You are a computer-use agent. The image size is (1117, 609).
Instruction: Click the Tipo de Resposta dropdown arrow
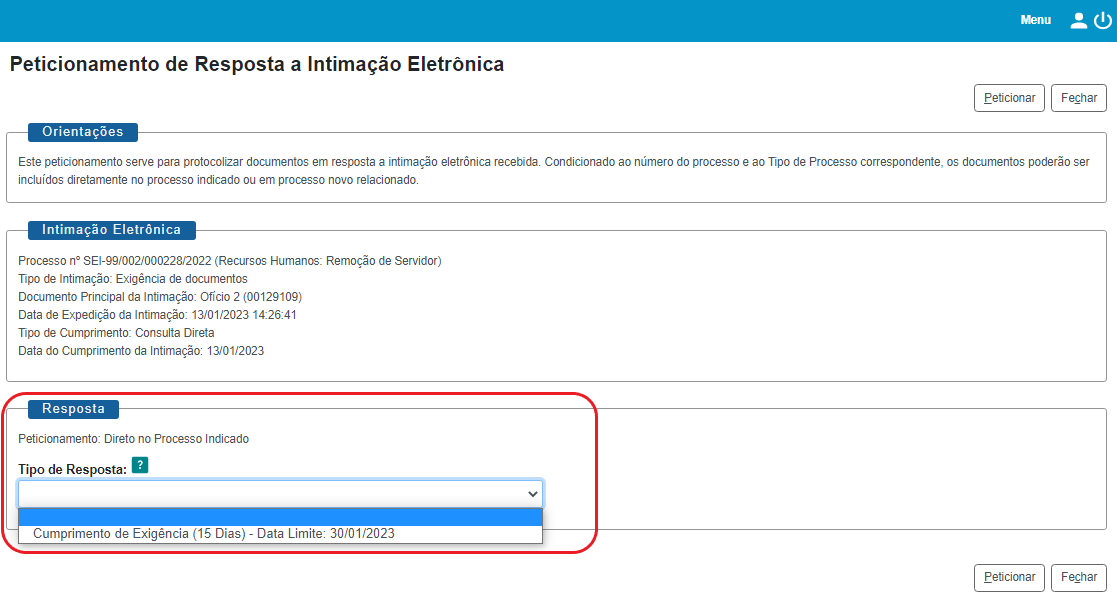coord(532,493)
